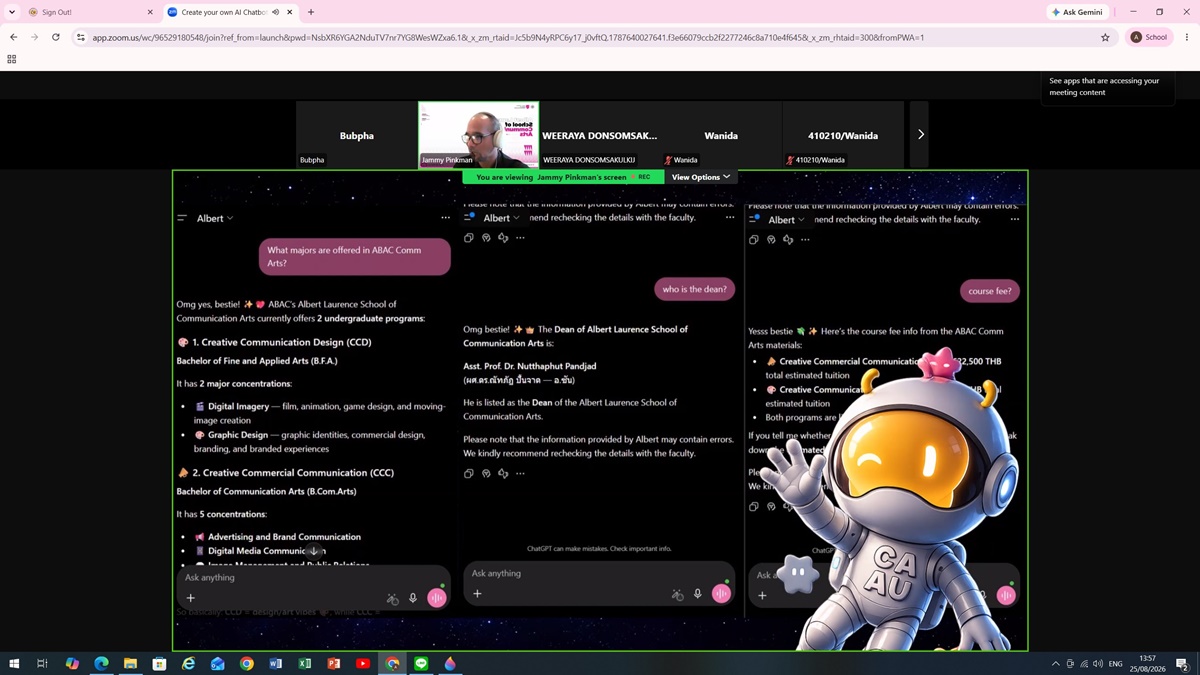
Task: Go back in browser history
Action: click(13, 37)
